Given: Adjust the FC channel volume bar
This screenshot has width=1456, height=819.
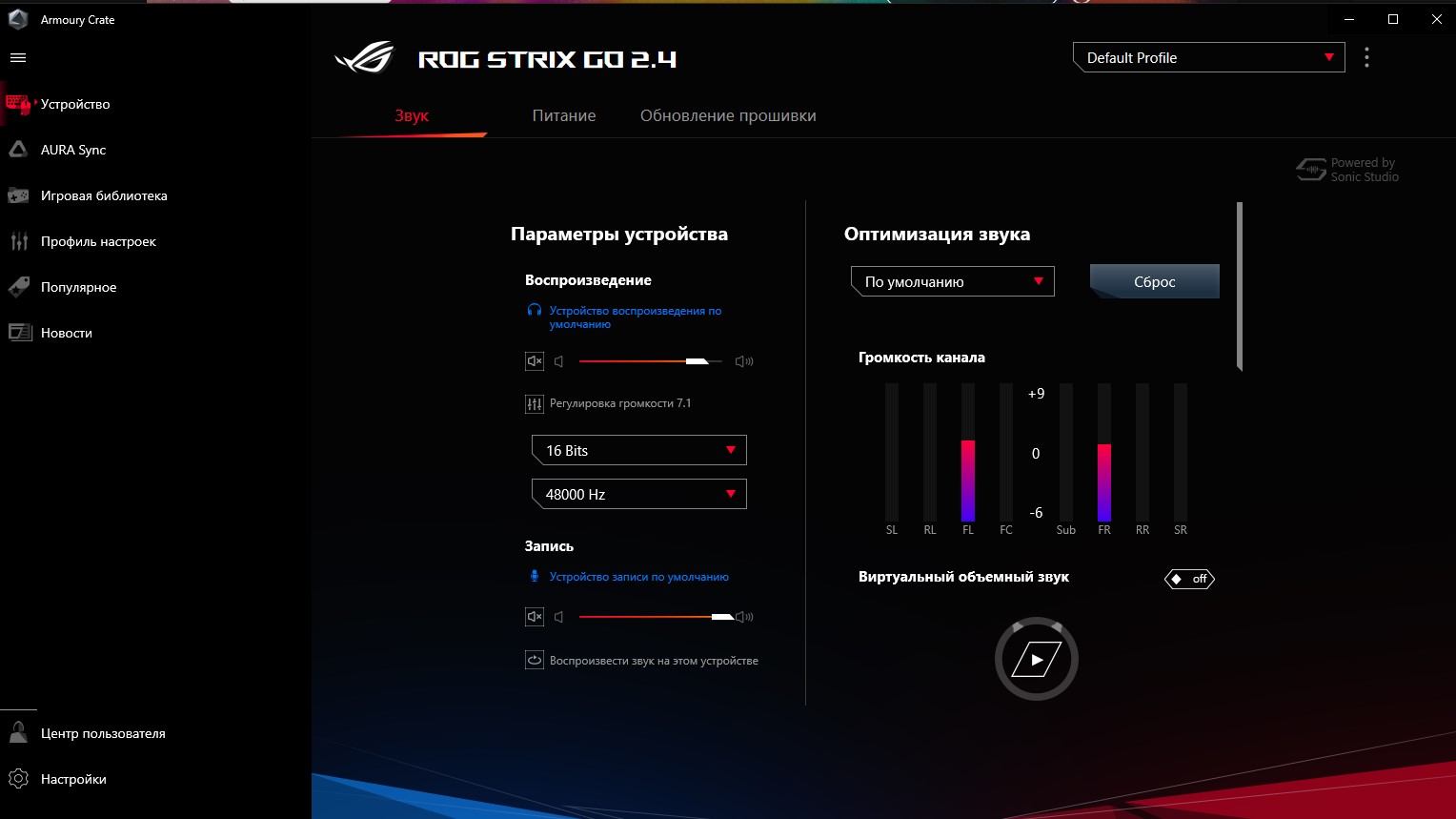Looking at the screenshot, I should (1006, 452).
